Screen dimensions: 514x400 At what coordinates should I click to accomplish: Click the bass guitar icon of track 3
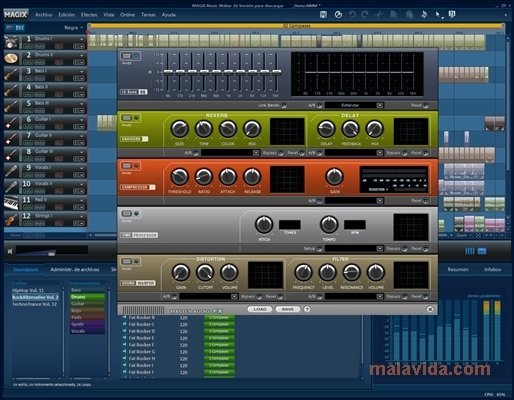click(11, 74)
